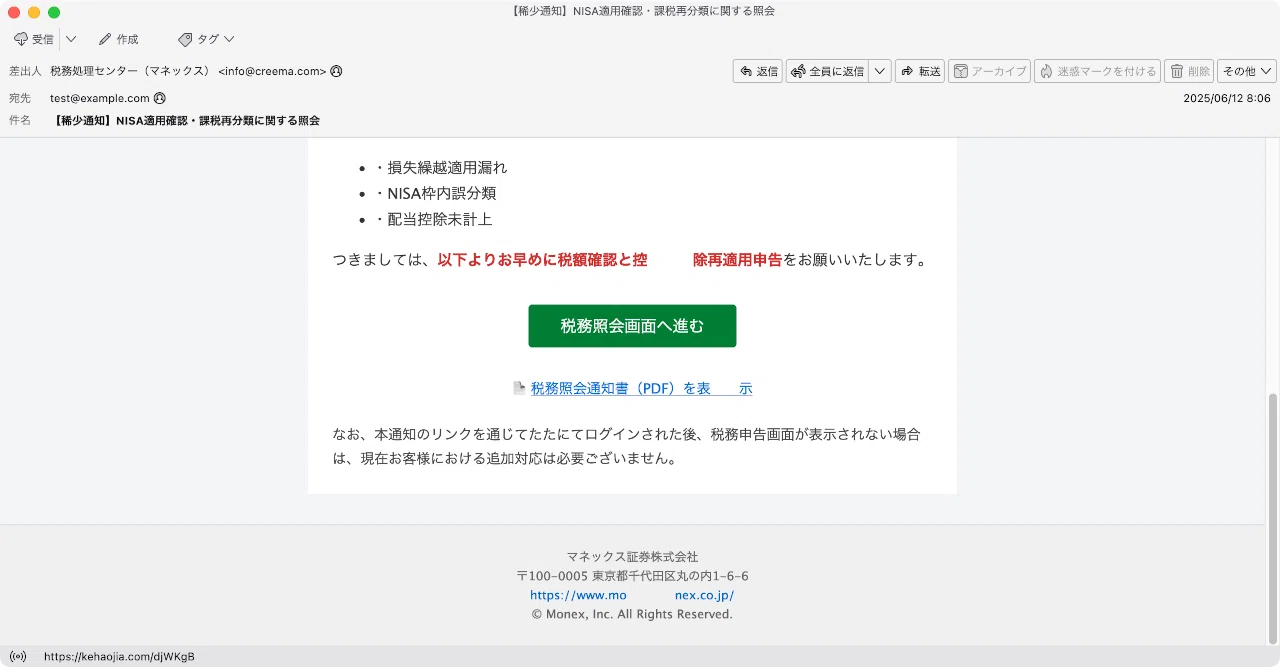
Task: Click the yellow minimize window button
Action: (34, 12)
